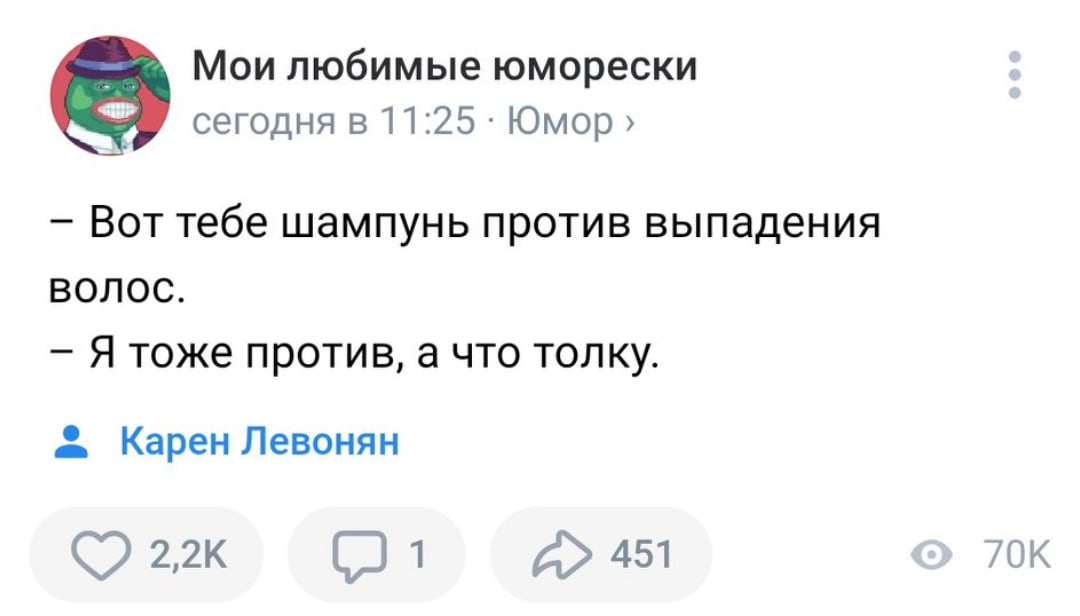Click the "сегодня в 11:25" timestamp

[x=333, y=121]
